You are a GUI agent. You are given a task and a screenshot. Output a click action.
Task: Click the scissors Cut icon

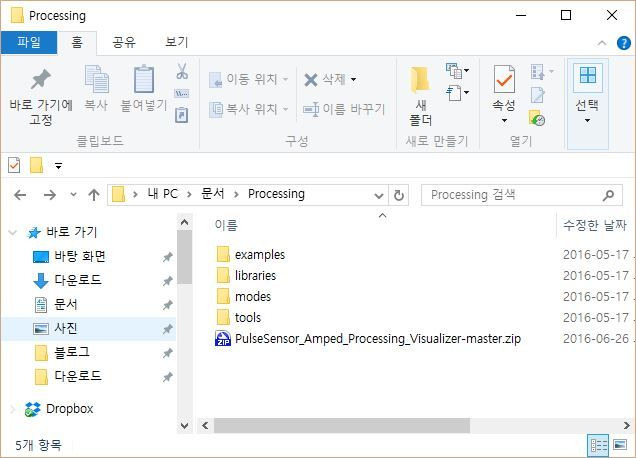[182, 71]
